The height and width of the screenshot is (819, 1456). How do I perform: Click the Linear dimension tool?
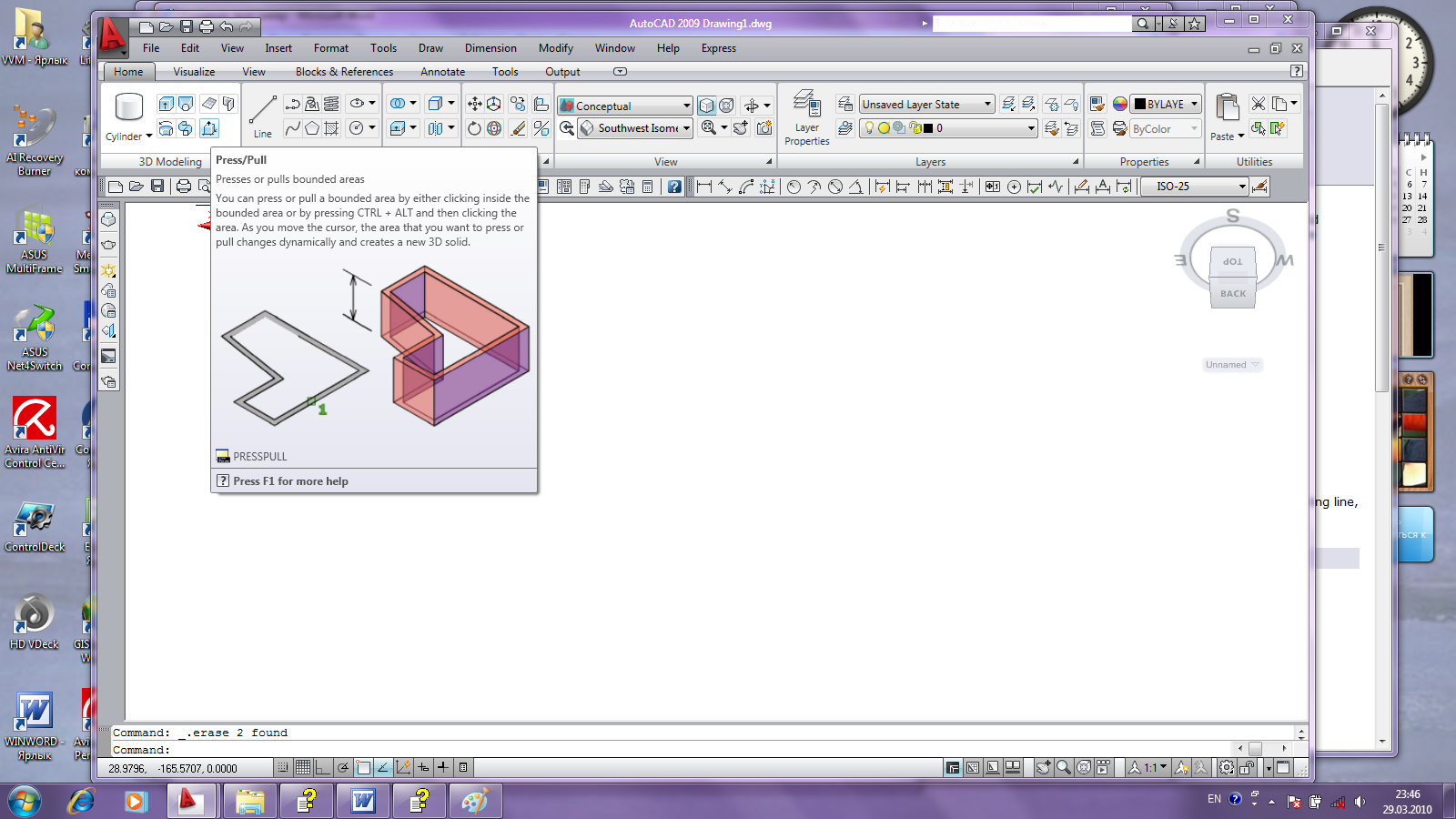703,187
